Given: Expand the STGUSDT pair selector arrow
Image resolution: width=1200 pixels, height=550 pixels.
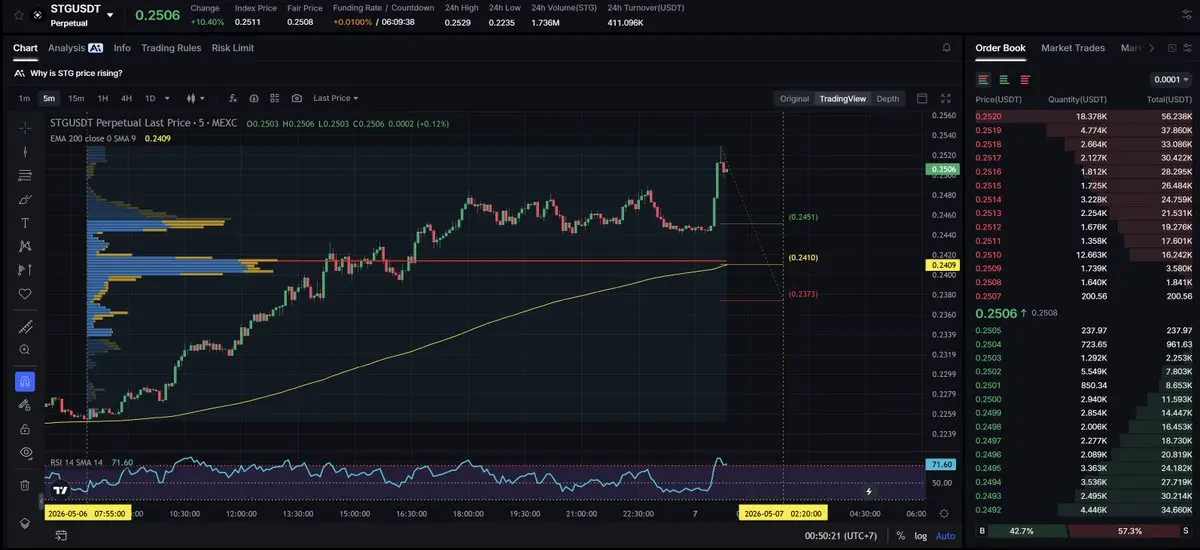Looking at the screenshot, I should (110, 15).
